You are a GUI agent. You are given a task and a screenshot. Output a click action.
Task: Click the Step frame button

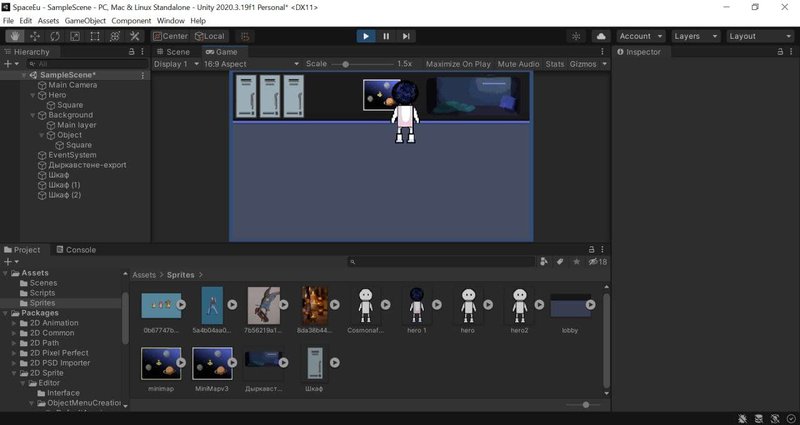pos(406,36)
